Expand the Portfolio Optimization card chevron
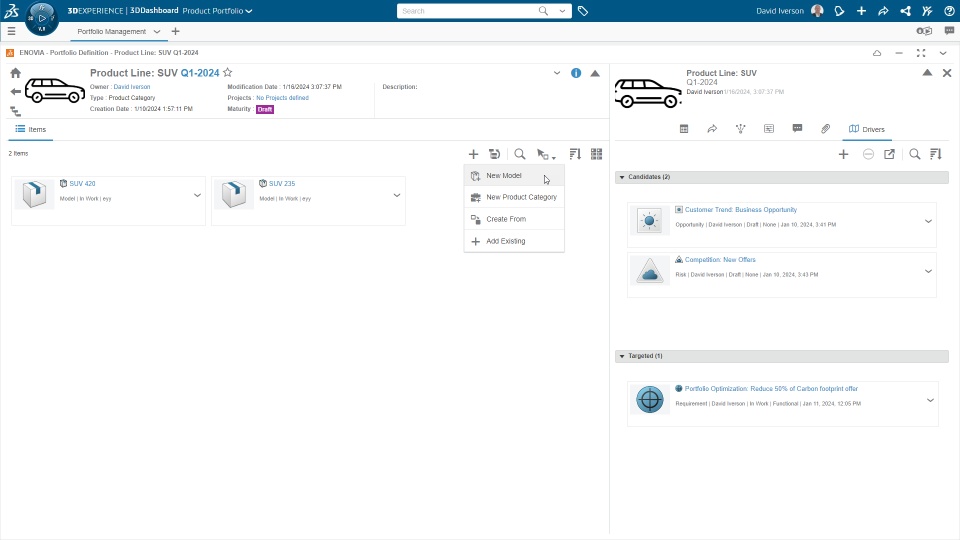Image resolution: width=960 pixels, height=540 pixels. point(930,400)
